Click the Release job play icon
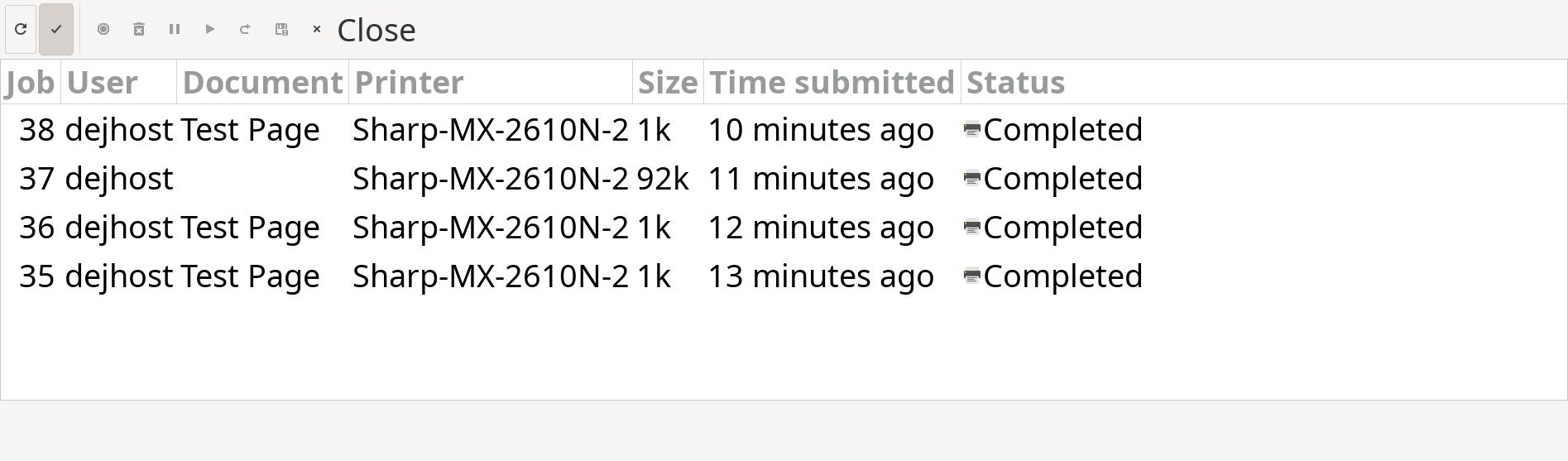1568x461 pixels. coord(210,29)
